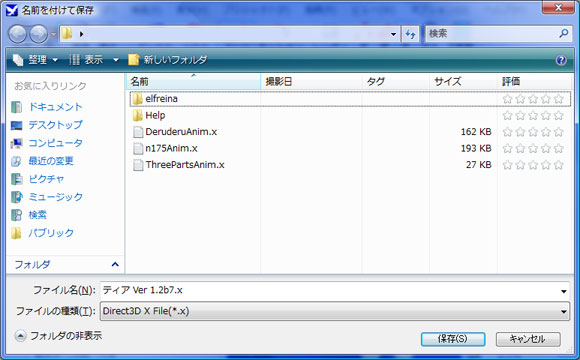
Task: Click the Back navigation arrow button
Action: click(x=17, y=34)
